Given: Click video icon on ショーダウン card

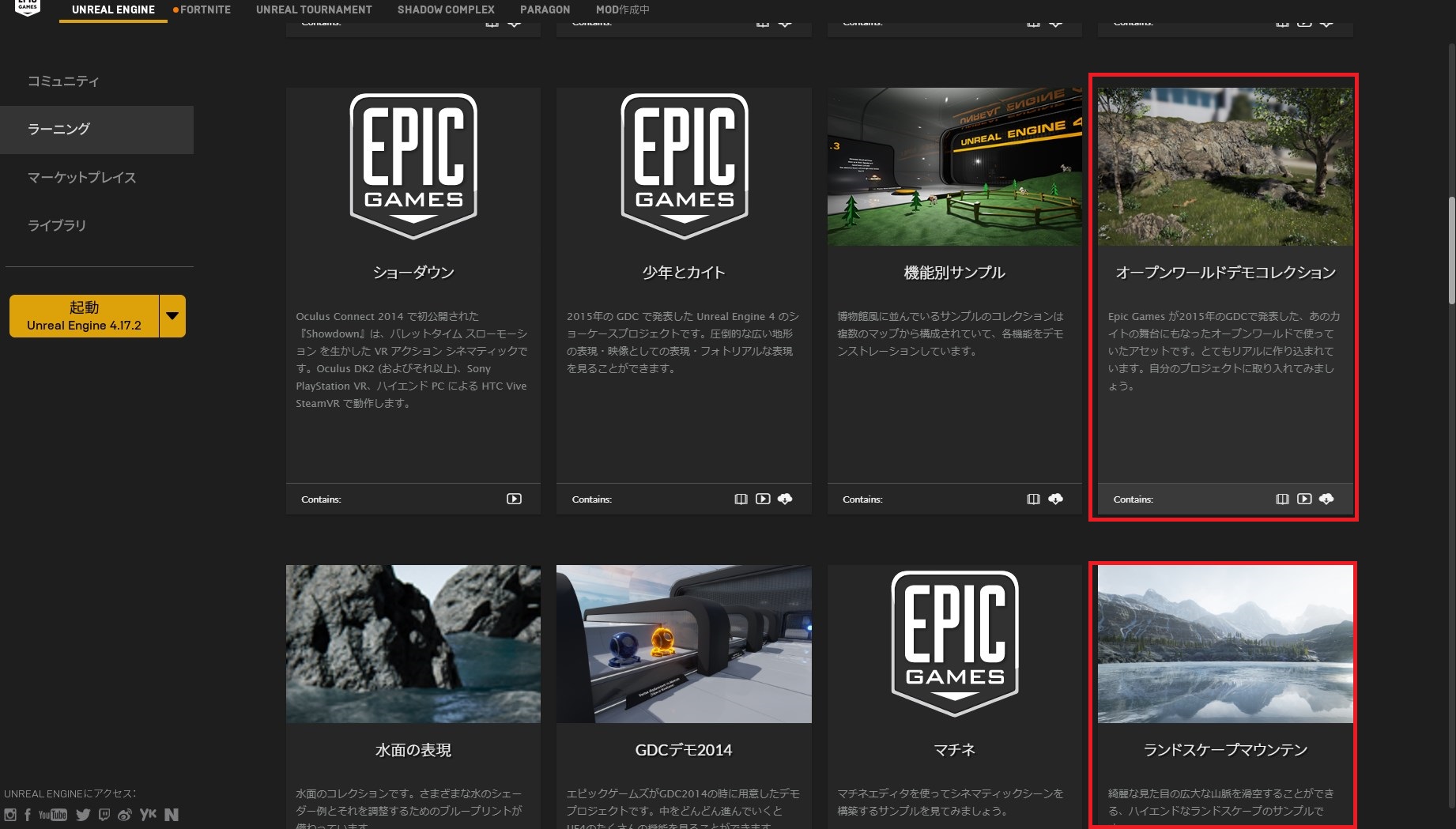Looking at the screenshot, I should point(514,499).
